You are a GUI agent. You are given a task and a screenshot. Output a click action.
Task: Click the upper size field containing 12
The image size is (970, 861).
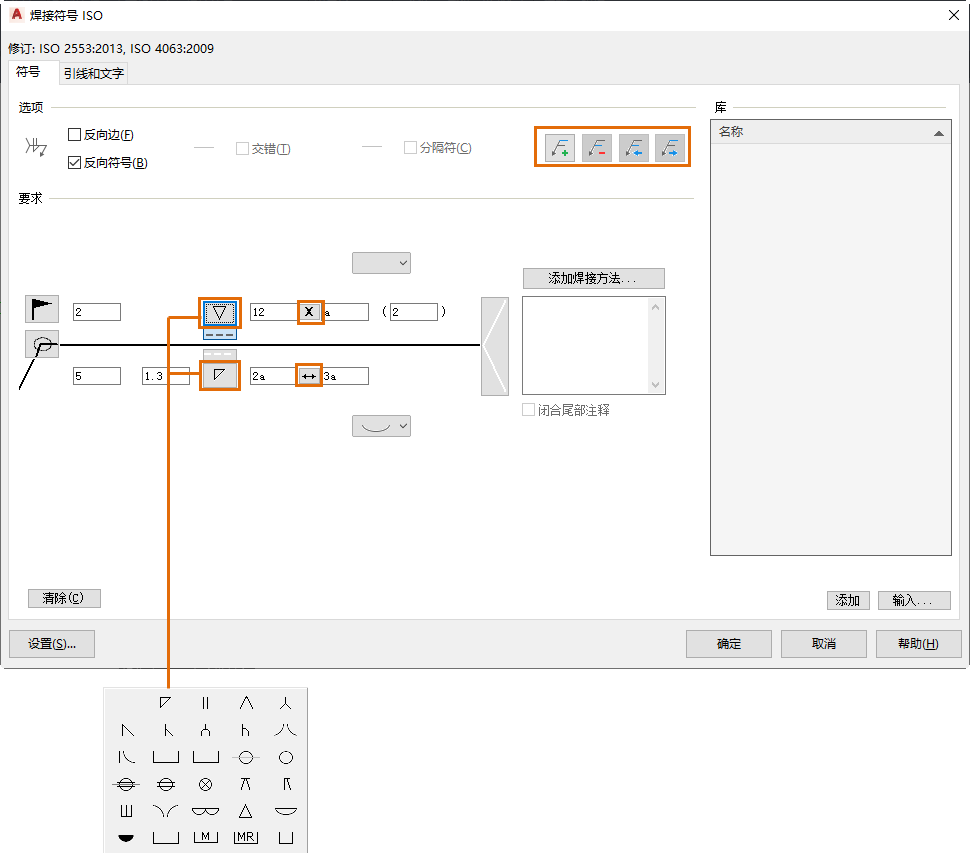pos(275,312)
